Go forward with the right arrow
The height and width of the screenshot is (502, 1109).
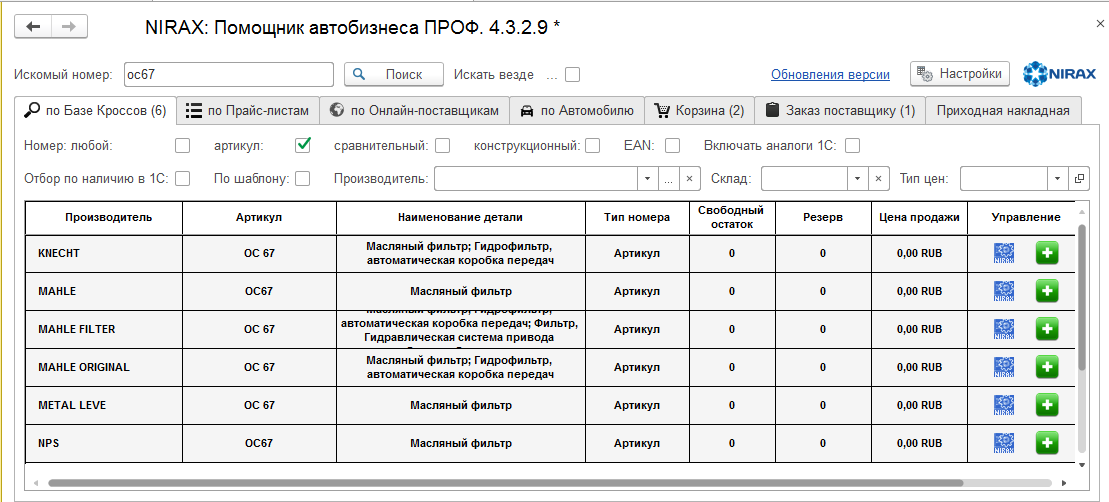pos(69,27)
